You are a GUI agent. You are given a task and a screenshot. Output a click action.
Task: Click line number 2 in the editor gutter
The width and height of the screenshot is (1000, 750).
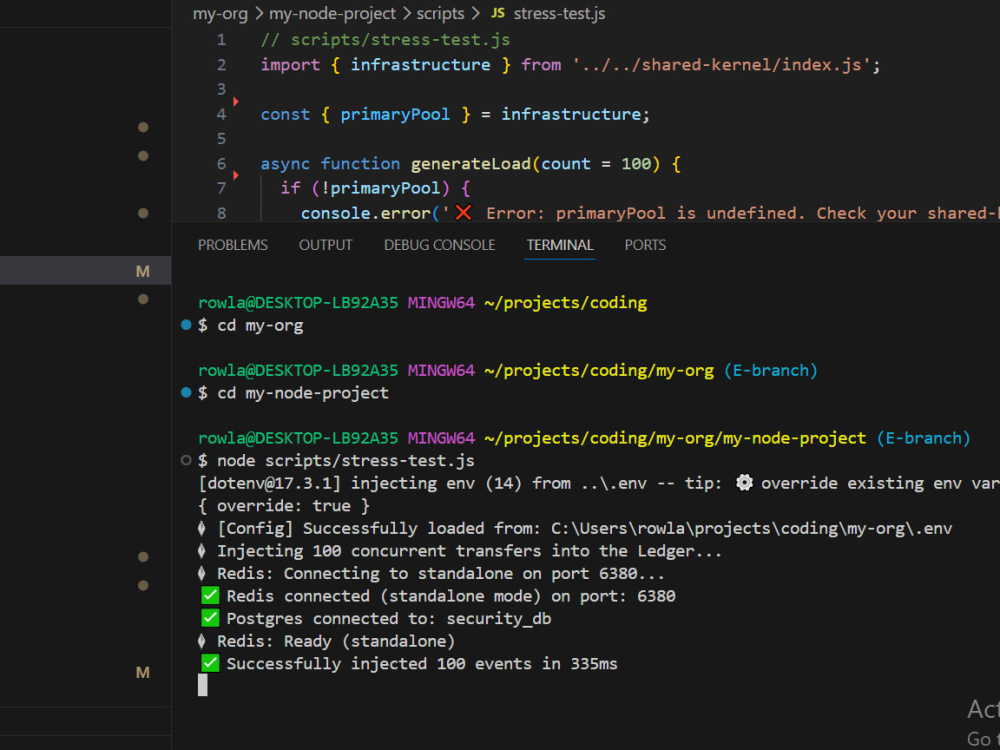point(221,64)
